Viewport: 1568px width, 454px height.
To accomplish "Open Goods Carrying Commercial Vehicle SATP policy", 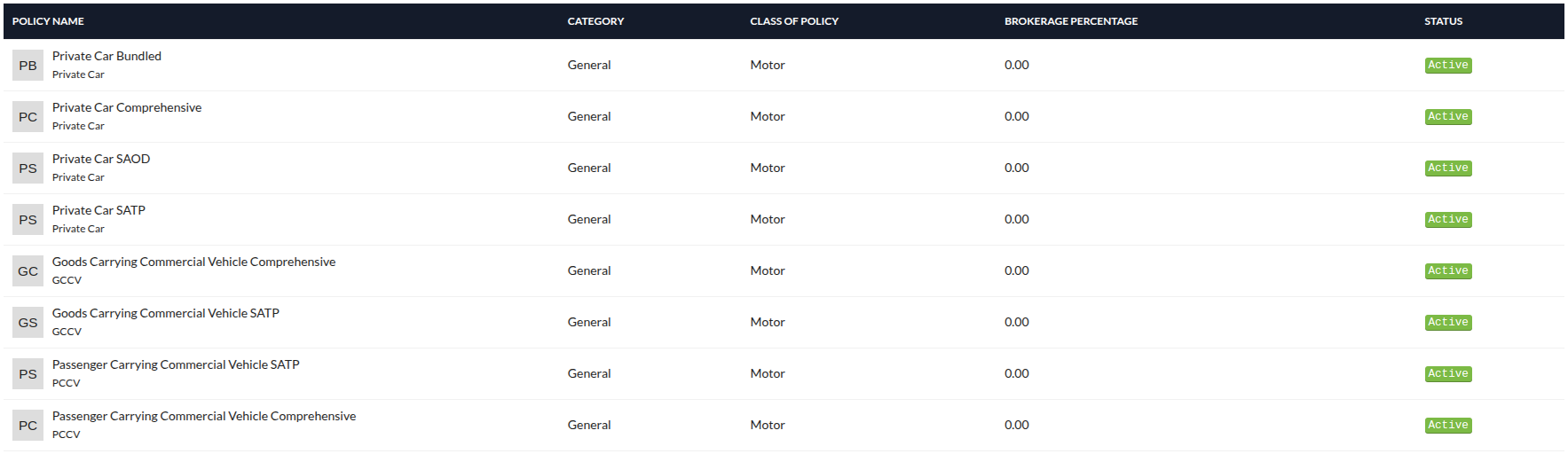I will [165, 313].
